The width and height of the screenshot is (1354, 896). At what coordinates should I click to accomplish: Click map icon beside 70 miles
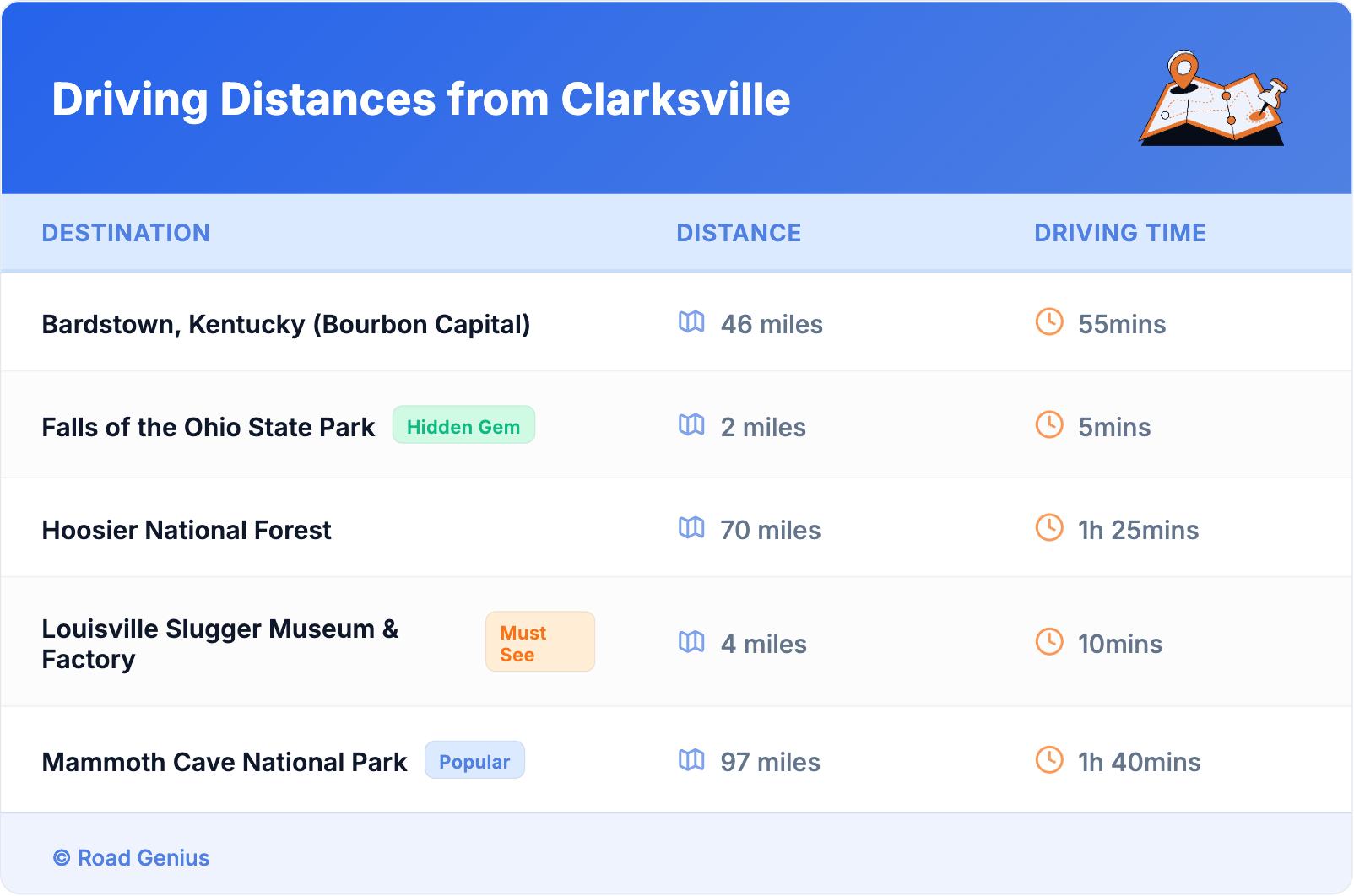click(691, 528)
